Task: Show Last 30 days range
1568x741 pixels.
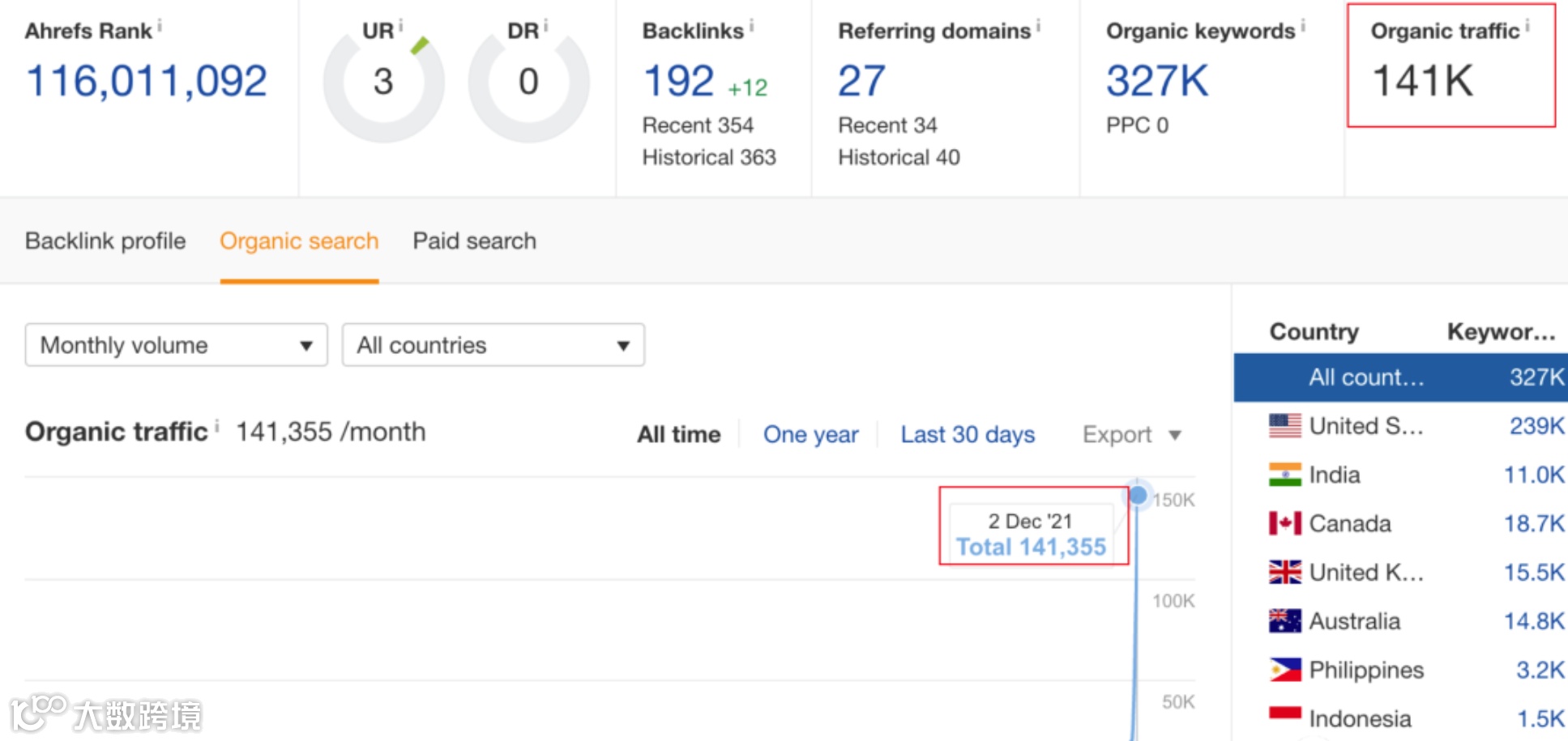Action: [x=968, y=435]
